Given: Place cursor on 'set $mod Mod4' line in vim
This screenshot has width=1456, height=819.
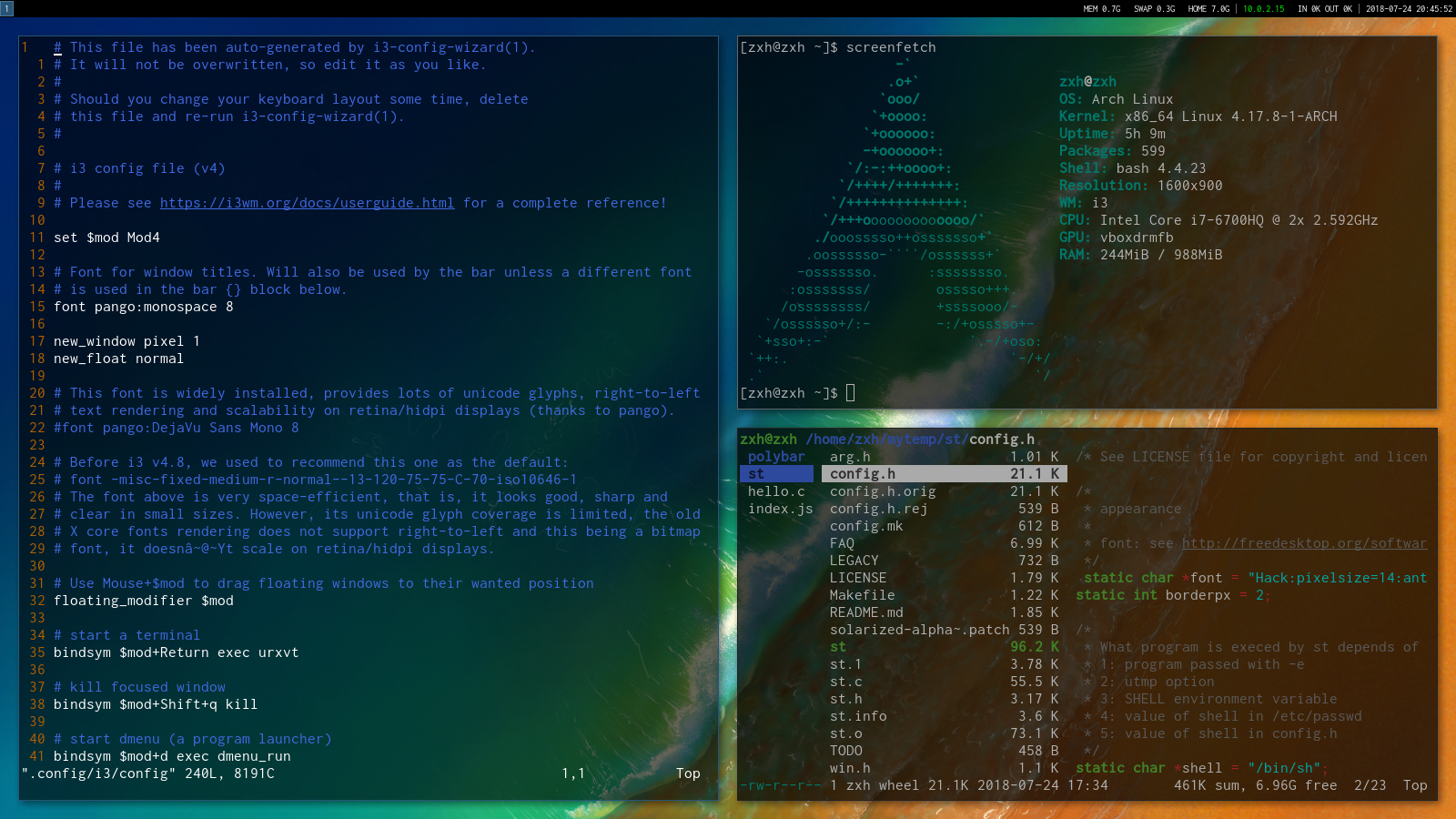Looking at the screenshot, I should click(106, 238).
